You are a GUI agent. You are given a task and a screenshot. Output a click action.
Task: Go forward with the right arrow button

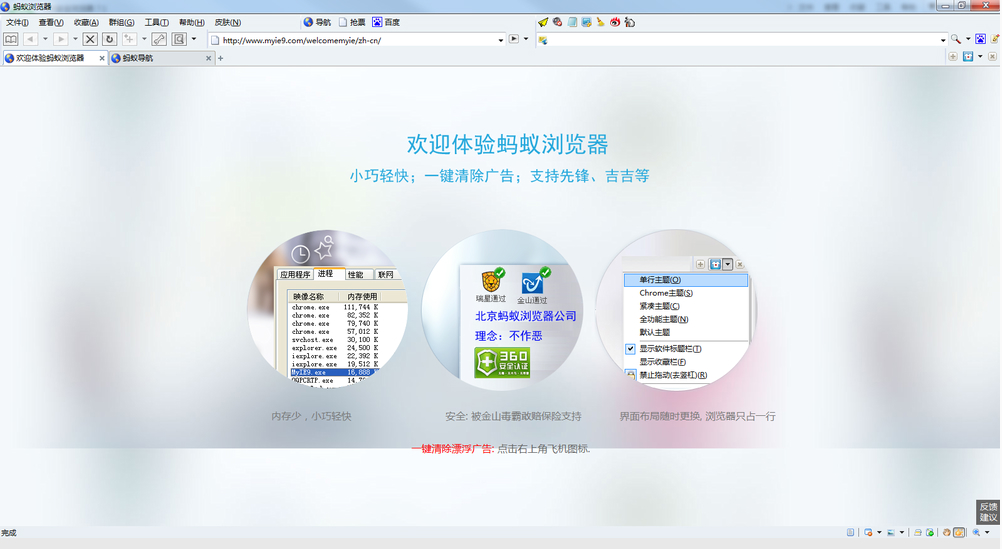[x=61, y=40]
